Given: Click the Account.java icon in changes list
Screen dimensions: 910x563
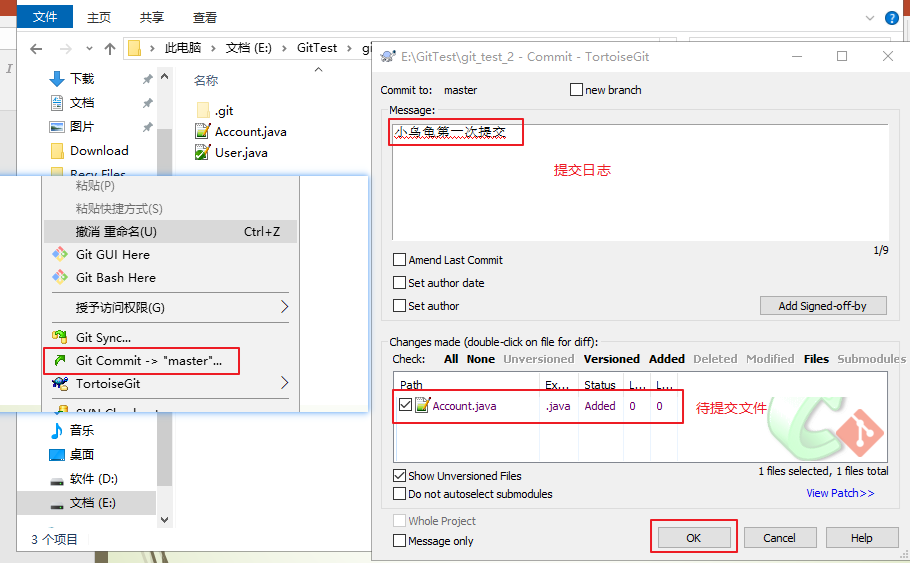Looking at the screenshot, I should click(422, 405).
